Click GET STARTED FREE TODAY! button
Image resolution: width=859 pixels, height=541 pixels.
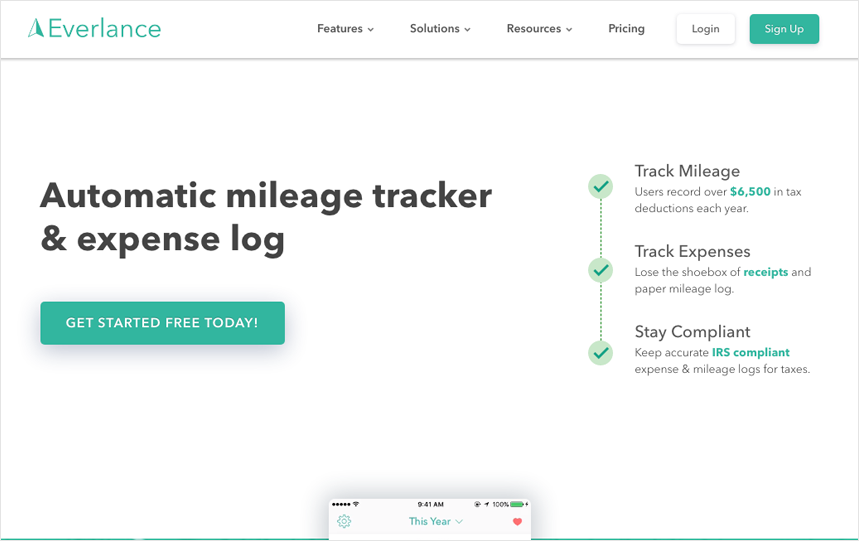pyautogui.click(x=162, y=323)
